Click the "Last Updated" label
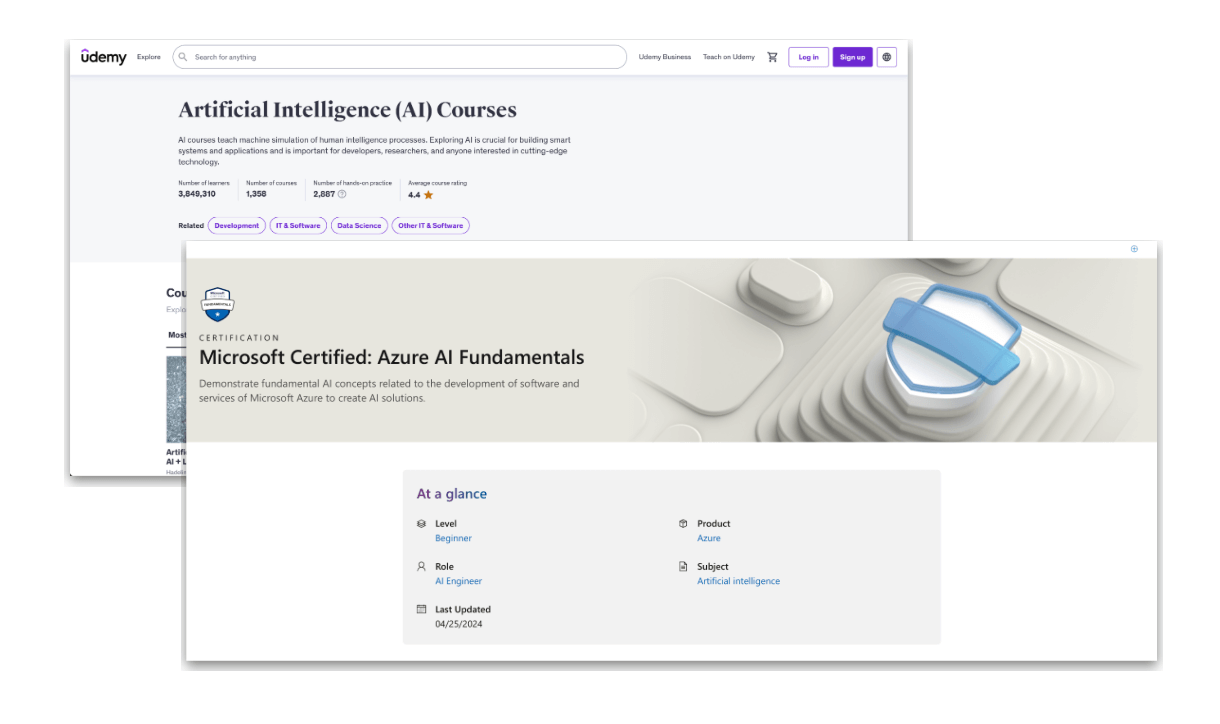 463,609
